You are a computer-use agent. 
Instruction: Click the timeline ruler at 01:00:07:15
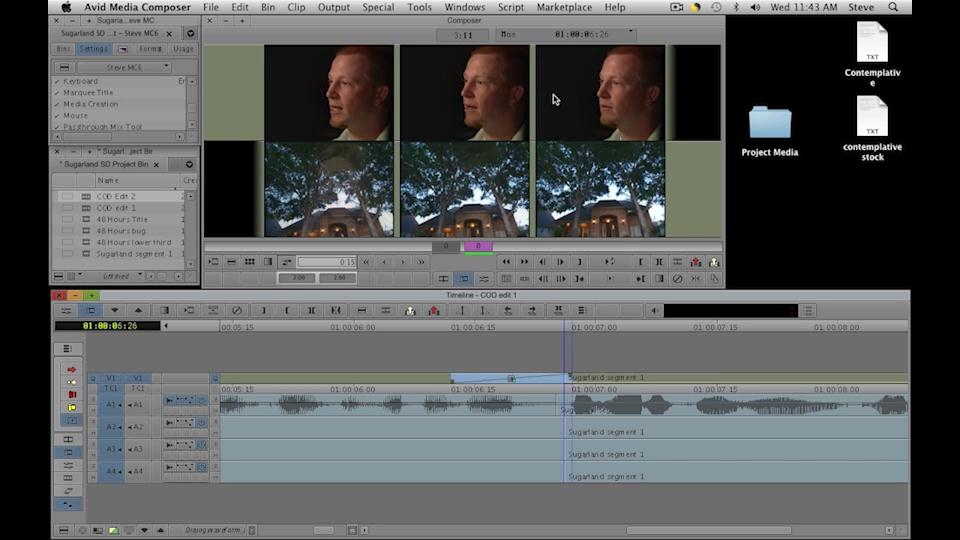[715, 328]
